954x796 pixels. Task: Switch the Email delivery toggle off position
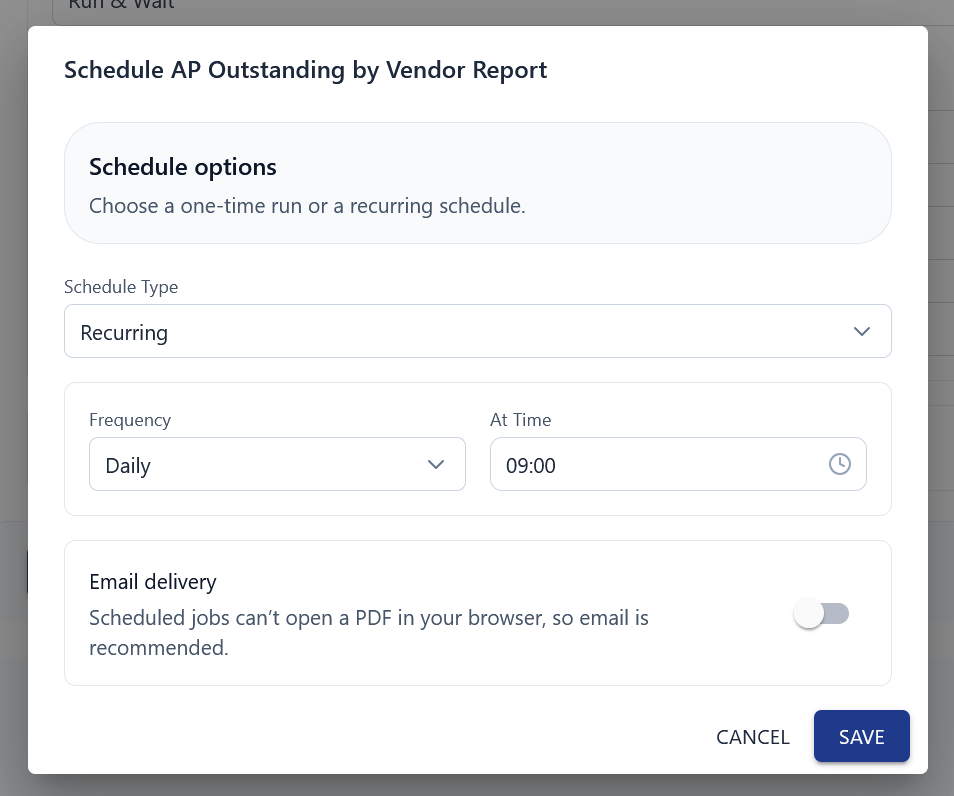(821, 613)
